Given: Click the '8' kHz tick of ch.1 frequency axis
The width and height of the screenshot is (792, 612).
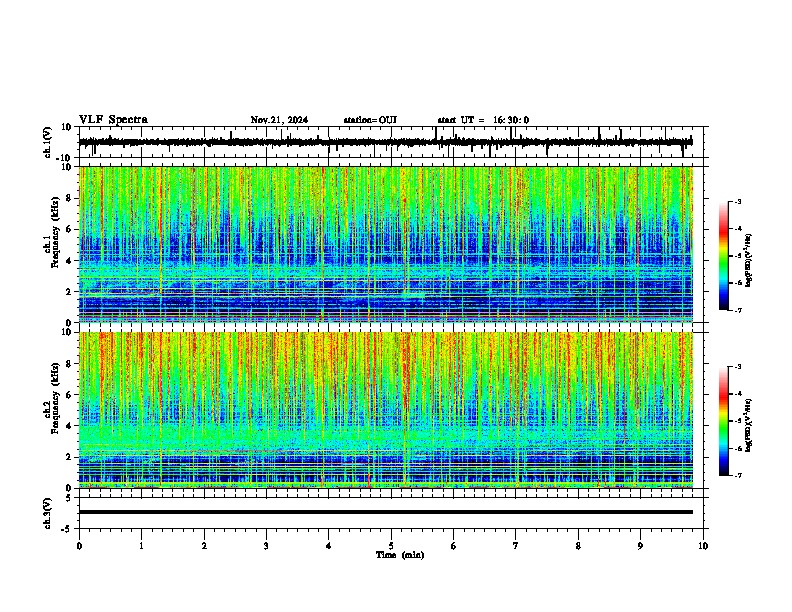Looking at the screenshot, I should tap(69, 198).
